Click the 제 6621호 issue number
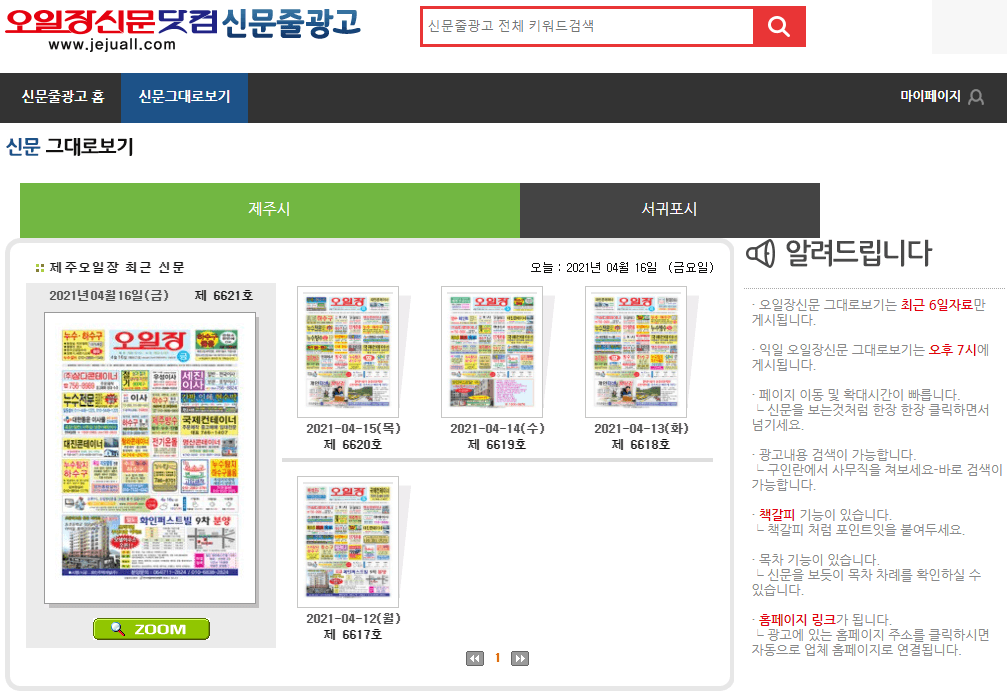This screenshot has width=1007, height=693. tap(223, 295)
